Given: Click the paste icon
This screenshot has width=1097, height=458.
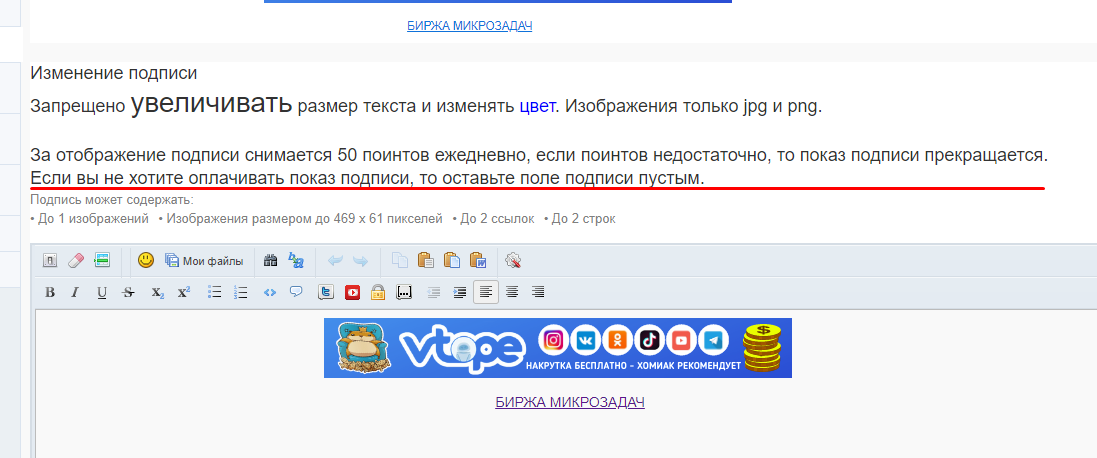Looking at the screenshot, I should click(x=425, y=261).
